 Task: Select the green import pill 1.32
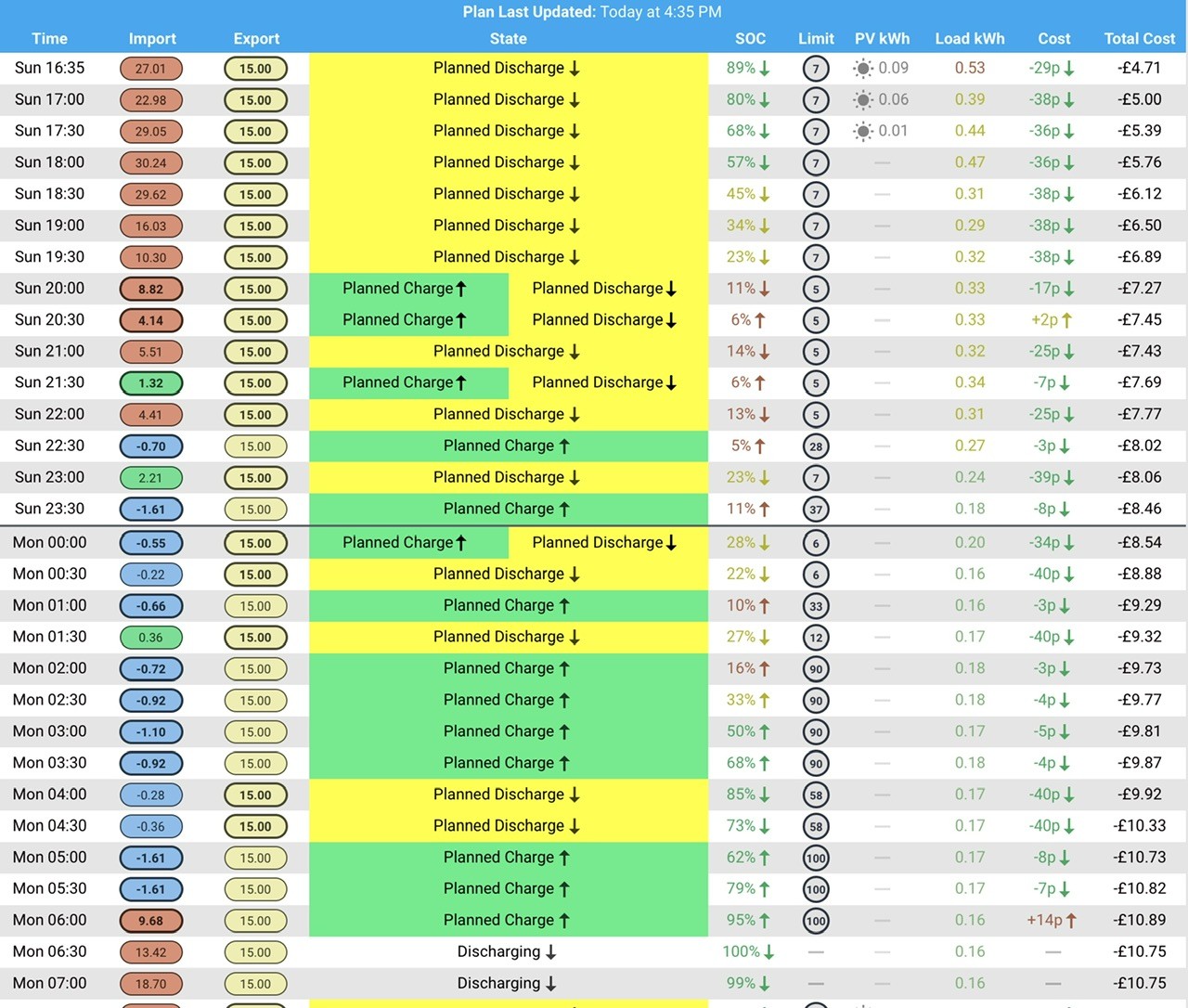click(x=151, y=383)
